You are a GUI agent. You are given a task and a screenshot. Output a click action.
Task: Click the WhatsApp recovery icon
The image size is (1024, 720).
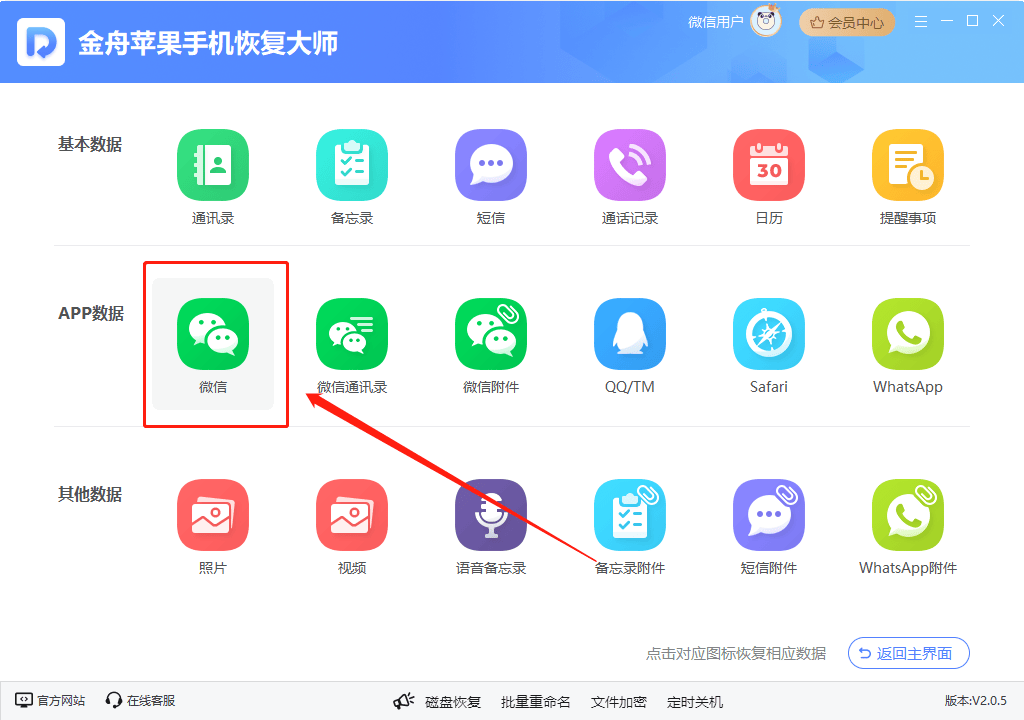click(x=908, y=333)
